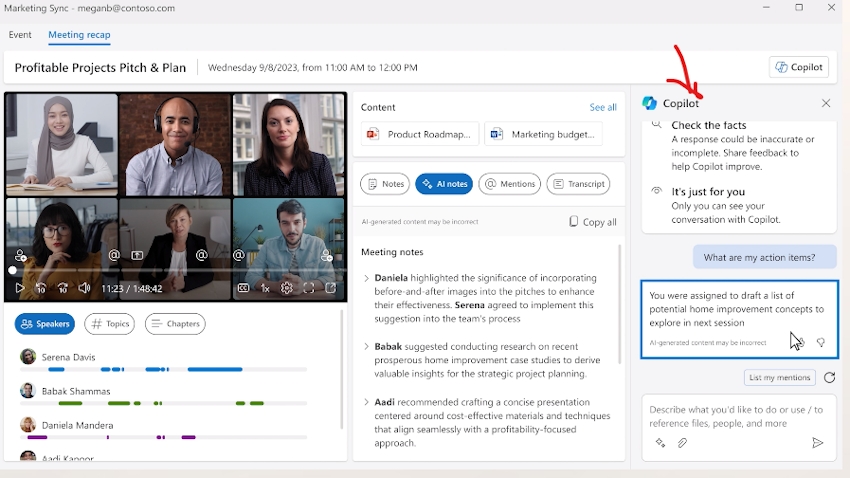This screenshot has width=850, height=478.
Task: Click mention marker on bottom-left video
Action: (114, 255)
